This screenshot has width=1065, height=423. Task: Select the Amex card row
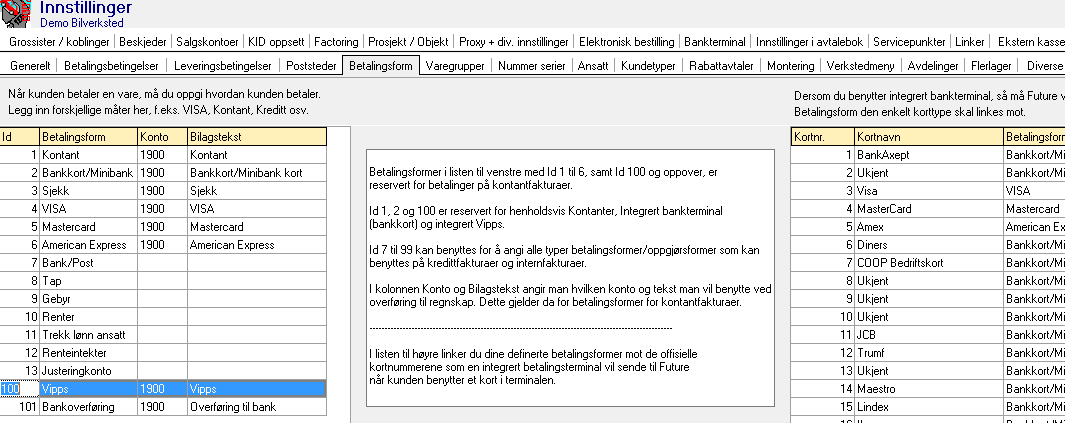(928, 227)
